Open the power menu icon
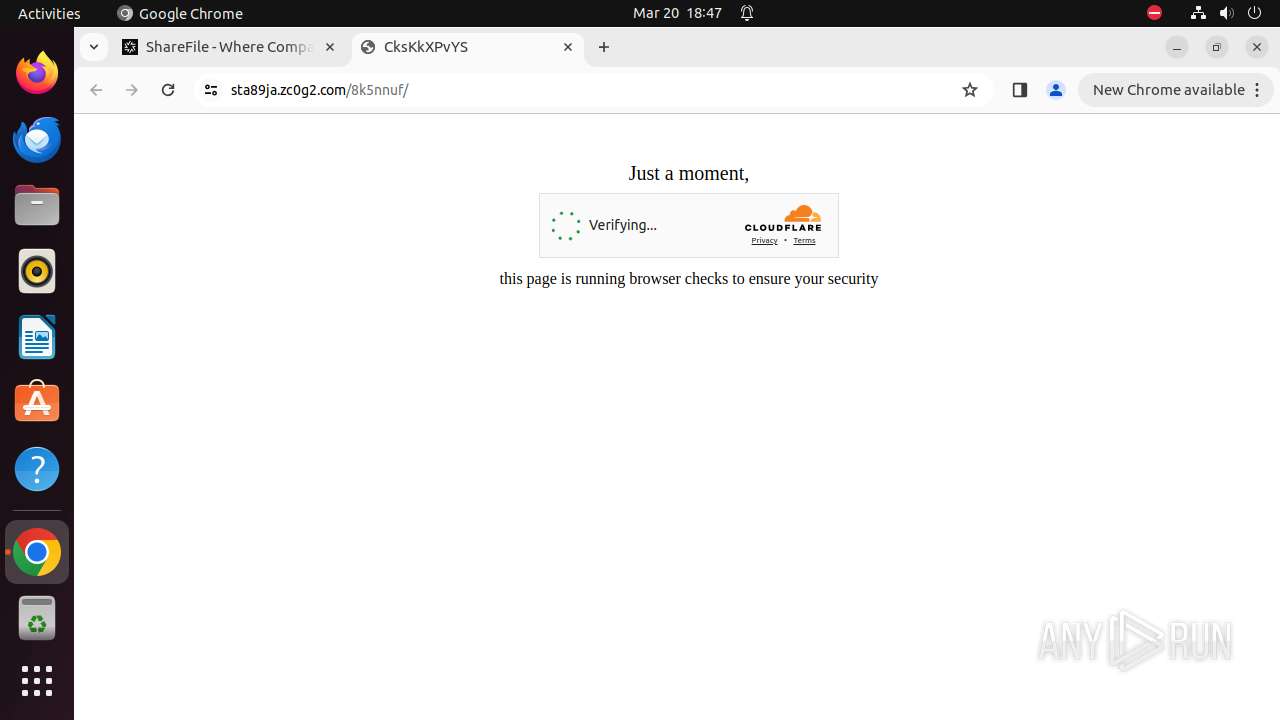The width and height of the screenshot is (1280, 720). [1254, 13]
